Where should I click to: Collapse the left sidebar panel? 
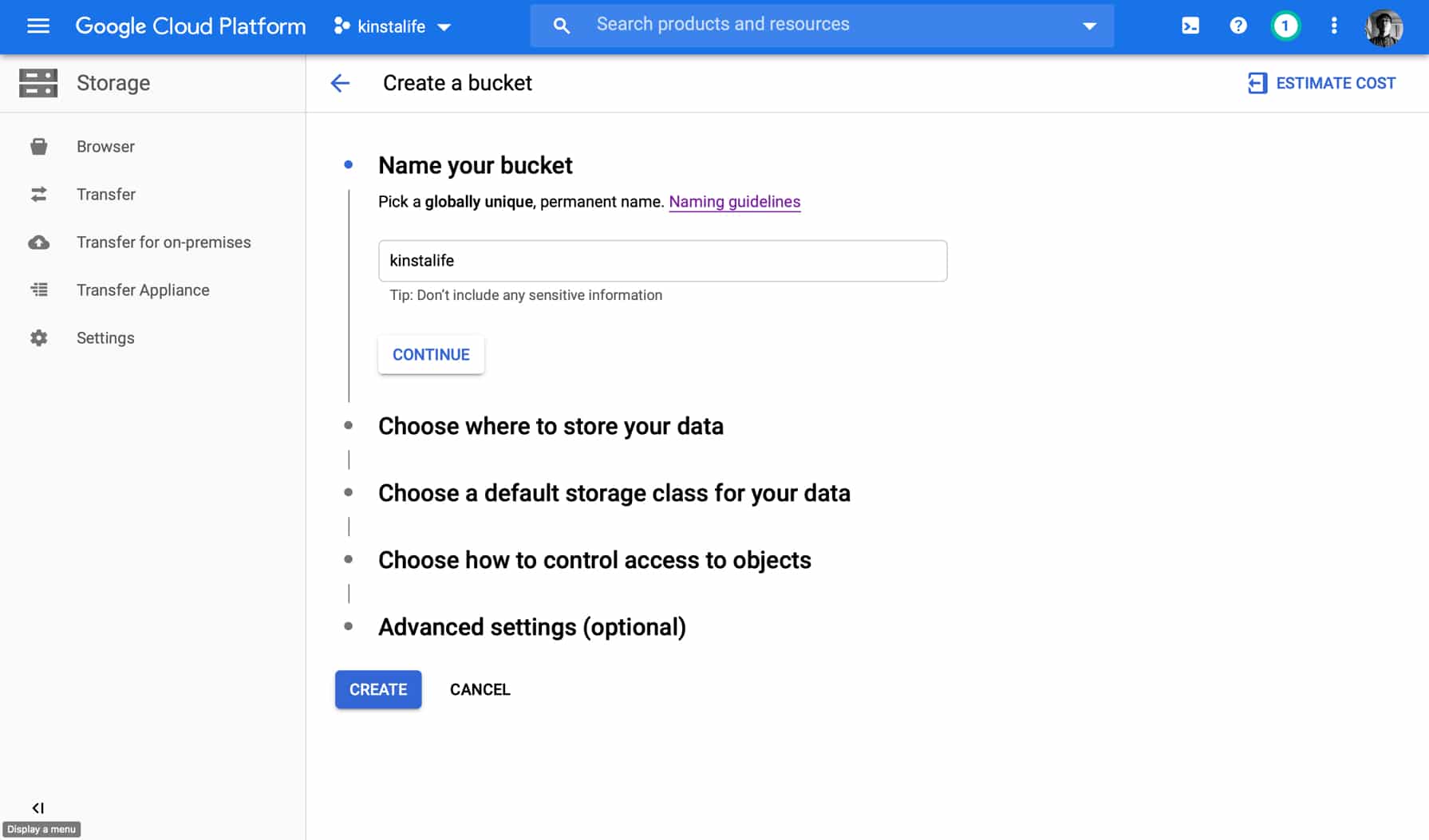click(x=38, y=806)
